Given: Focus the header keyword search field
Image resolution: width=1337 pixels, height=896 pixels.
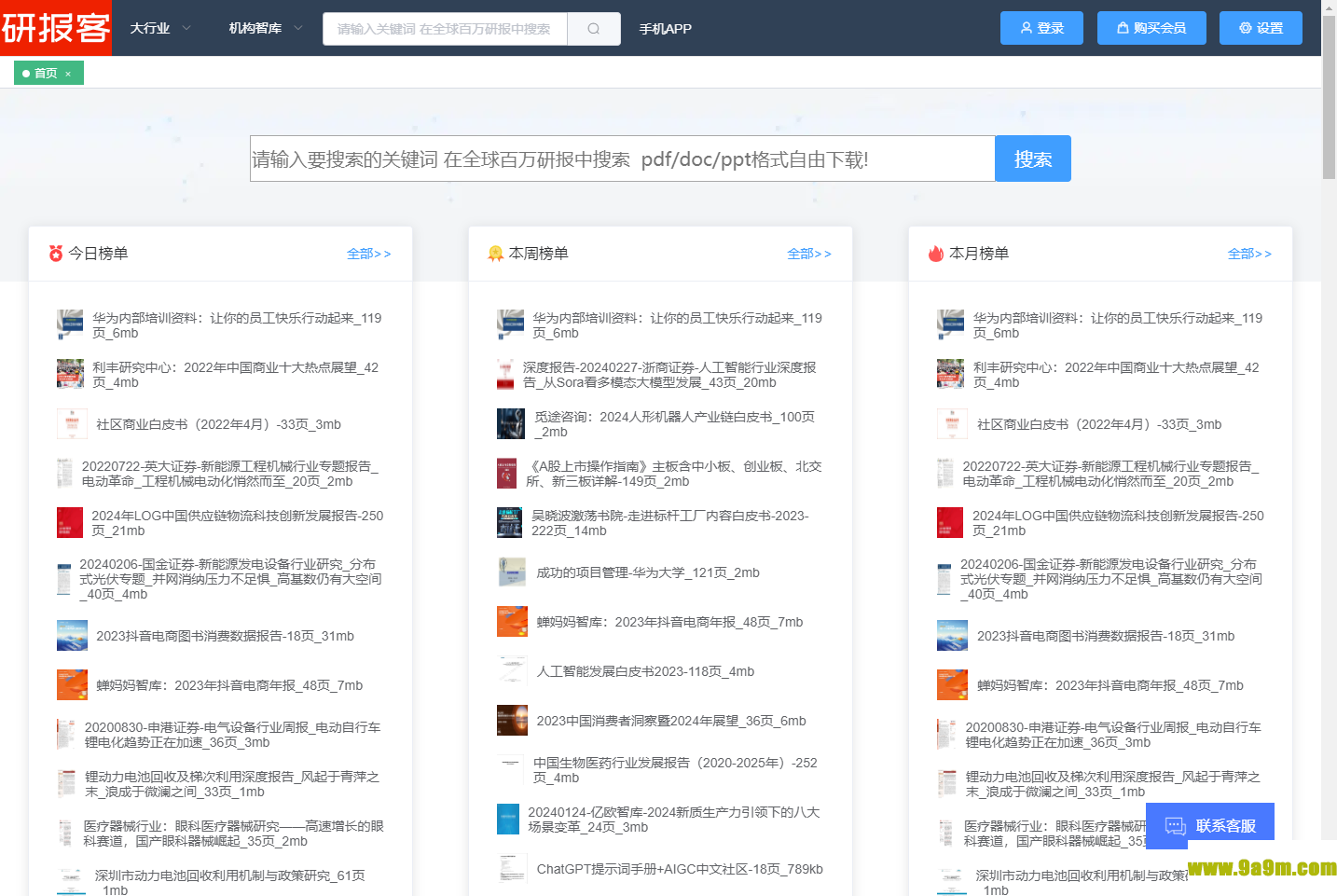Looking at the screenshot, I should pos(445,29).
